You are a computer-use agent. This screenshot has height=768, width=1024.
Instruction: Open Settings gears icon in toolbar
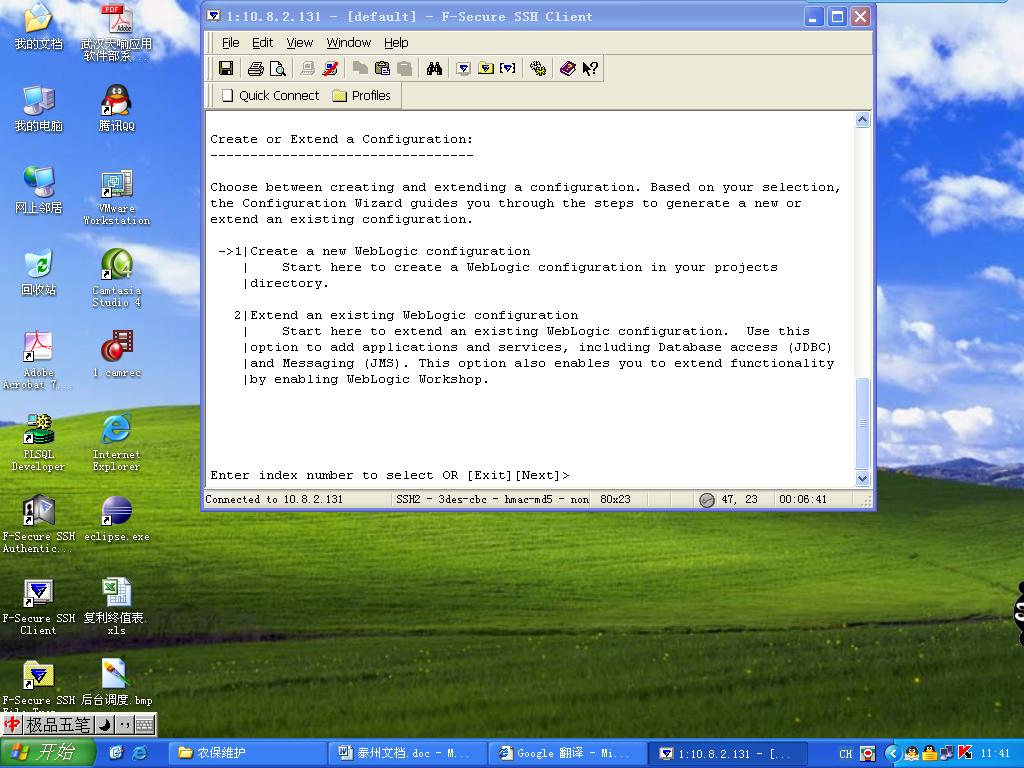pyautogui.click(x=538, y=68)
